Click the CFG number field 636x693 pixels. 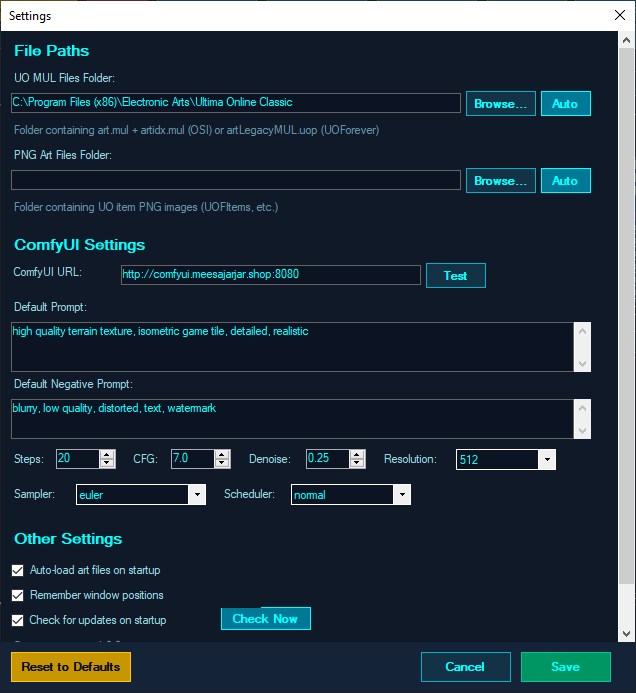pos(193,459)
